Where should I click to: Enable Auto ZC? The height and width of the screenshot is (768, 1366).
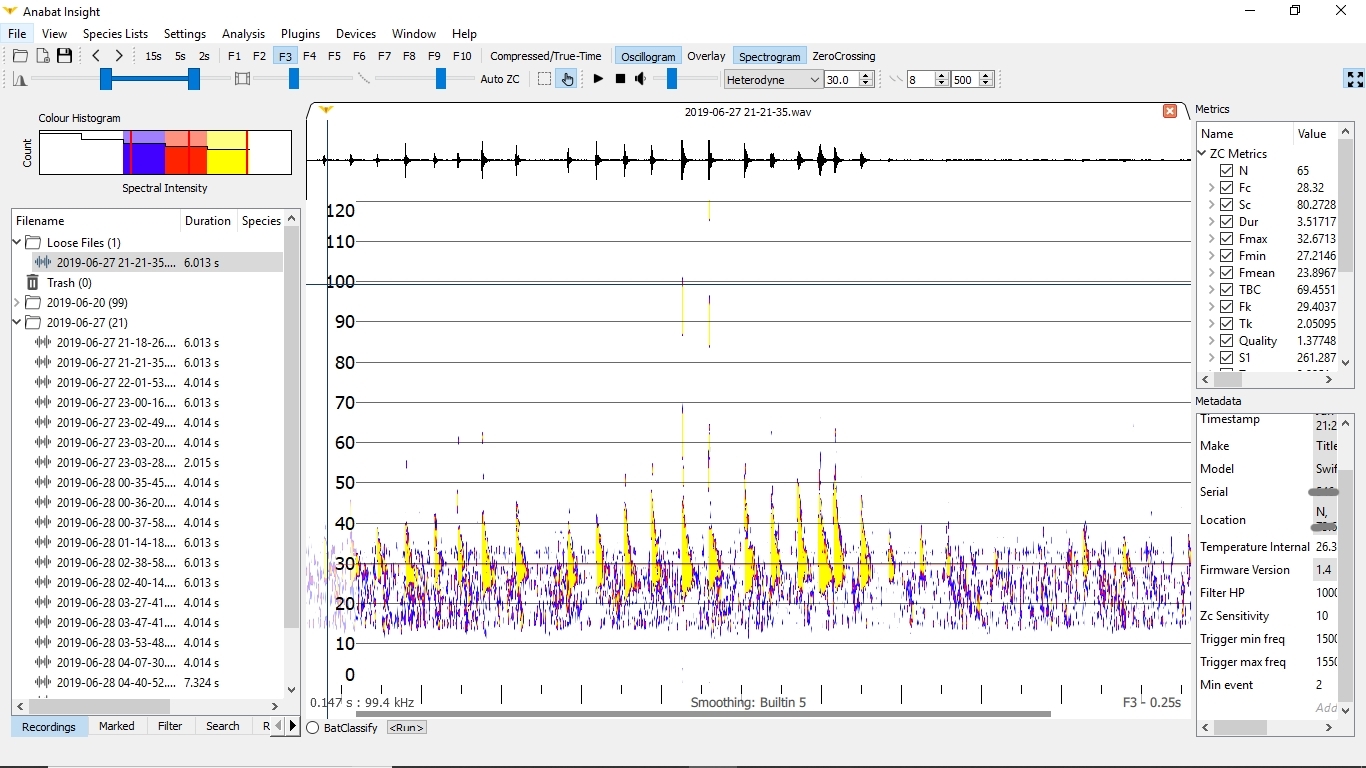pyautogui.click(x=500, y=79)
